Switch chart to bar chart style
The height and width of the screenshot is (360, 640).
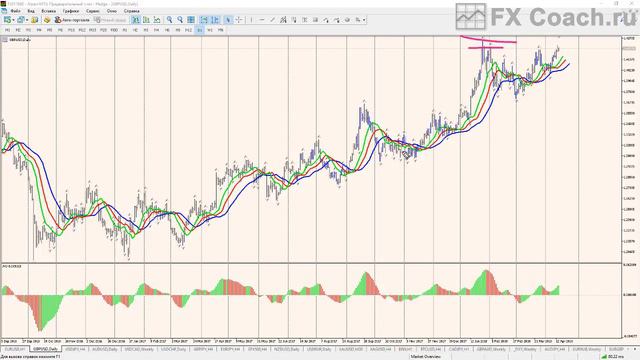(136, 20)
